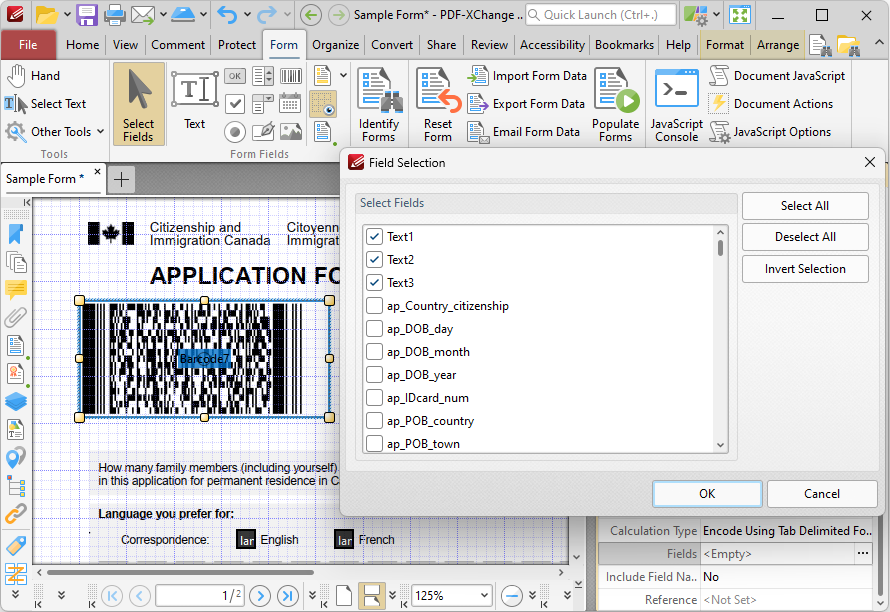Viewport: 890px width, 612px height.
Task: Enable the ap_DOB_year checkbox
Action: coord(375,375)
